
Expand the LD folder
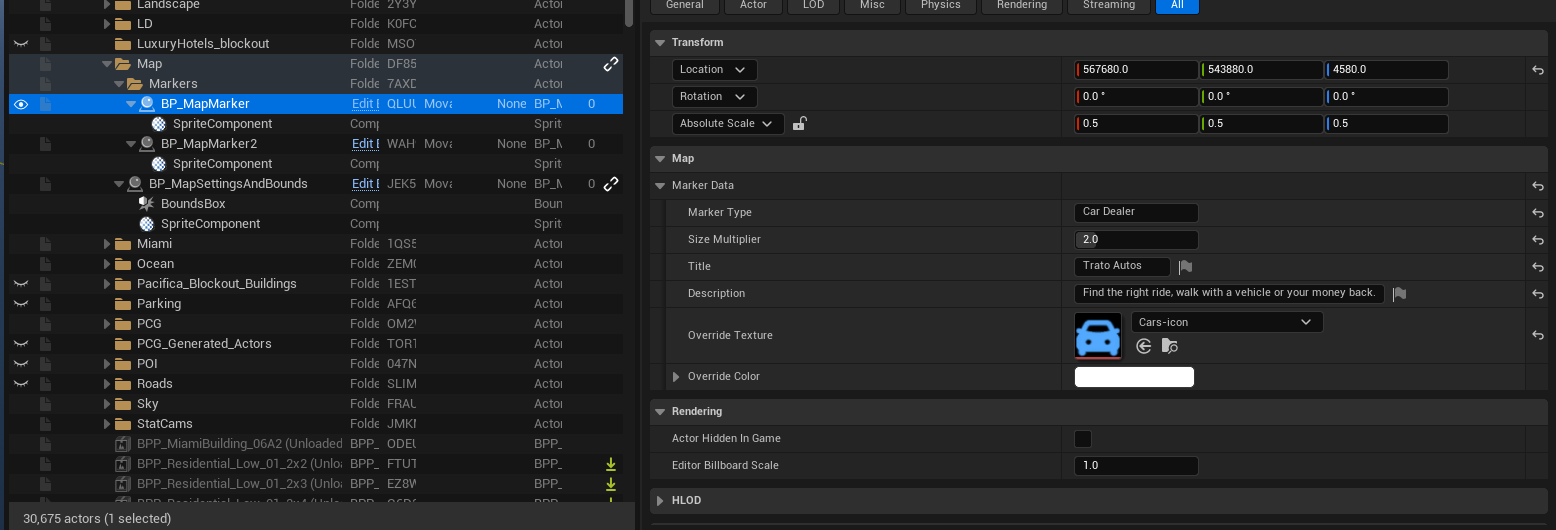(107, 24)
